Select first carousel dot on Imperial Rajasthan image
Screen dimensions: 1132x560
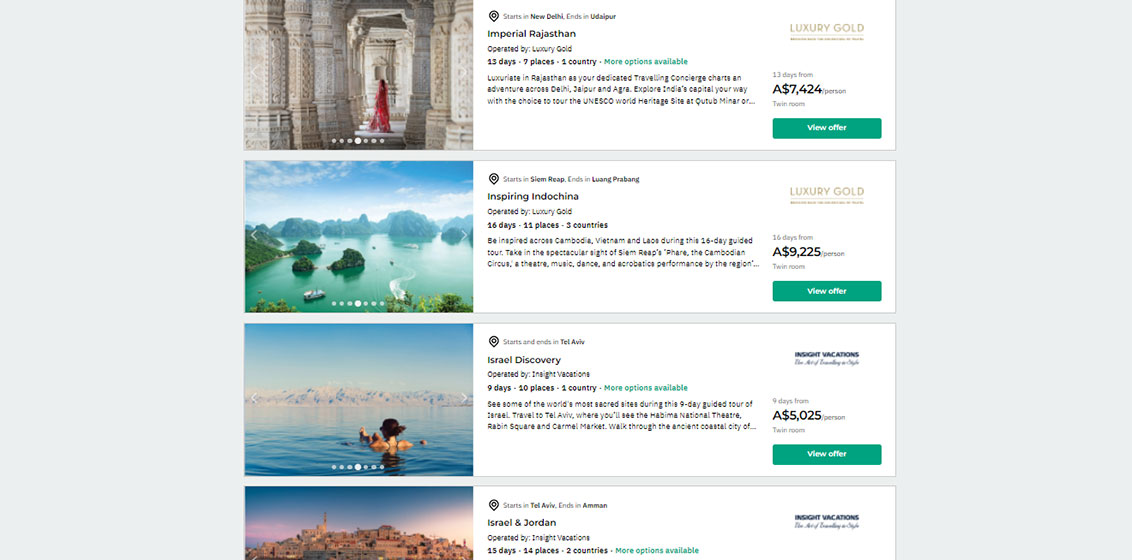pos(334,141)
